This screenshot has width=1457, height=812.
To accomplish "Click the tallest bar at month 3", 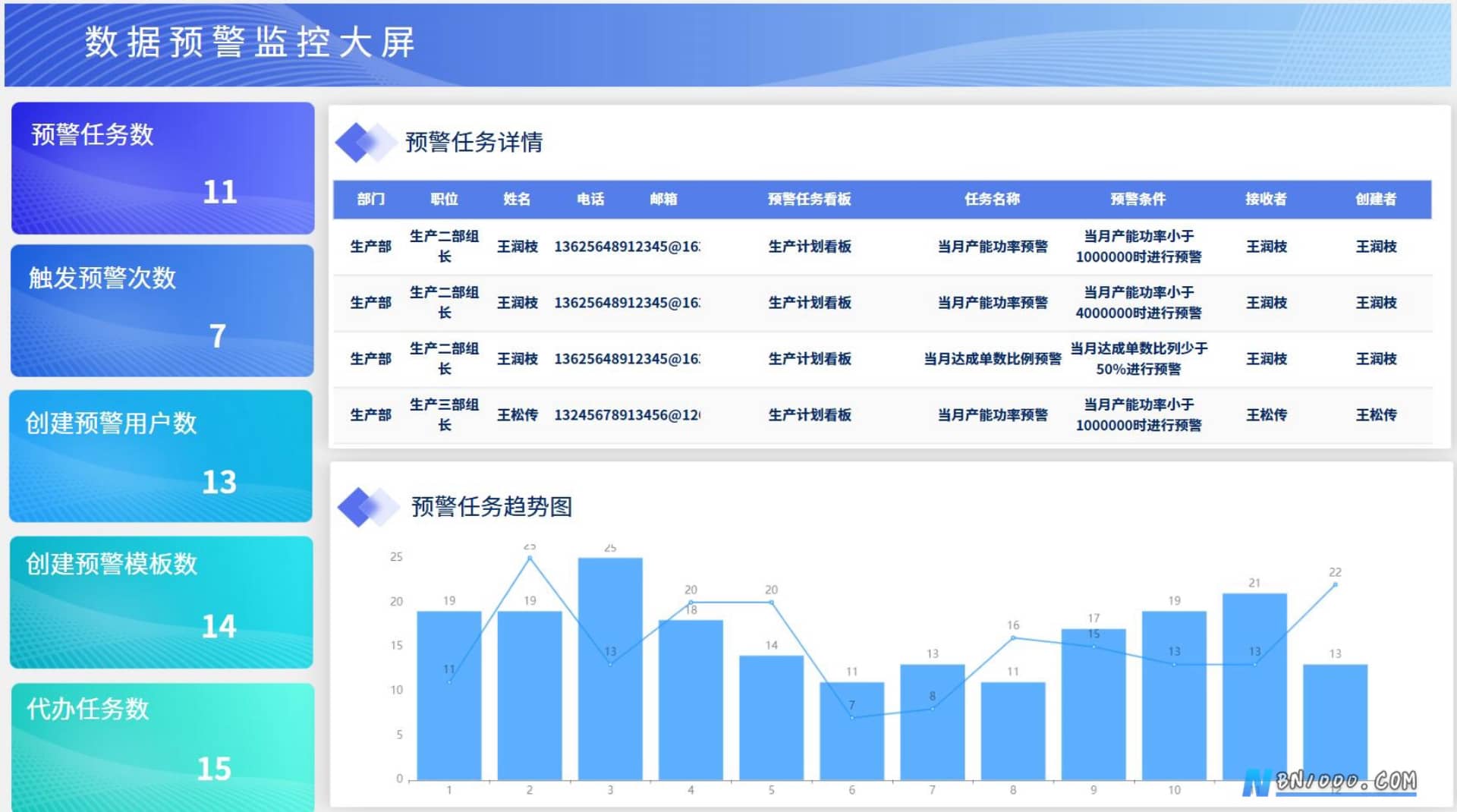I will [610, 669].
